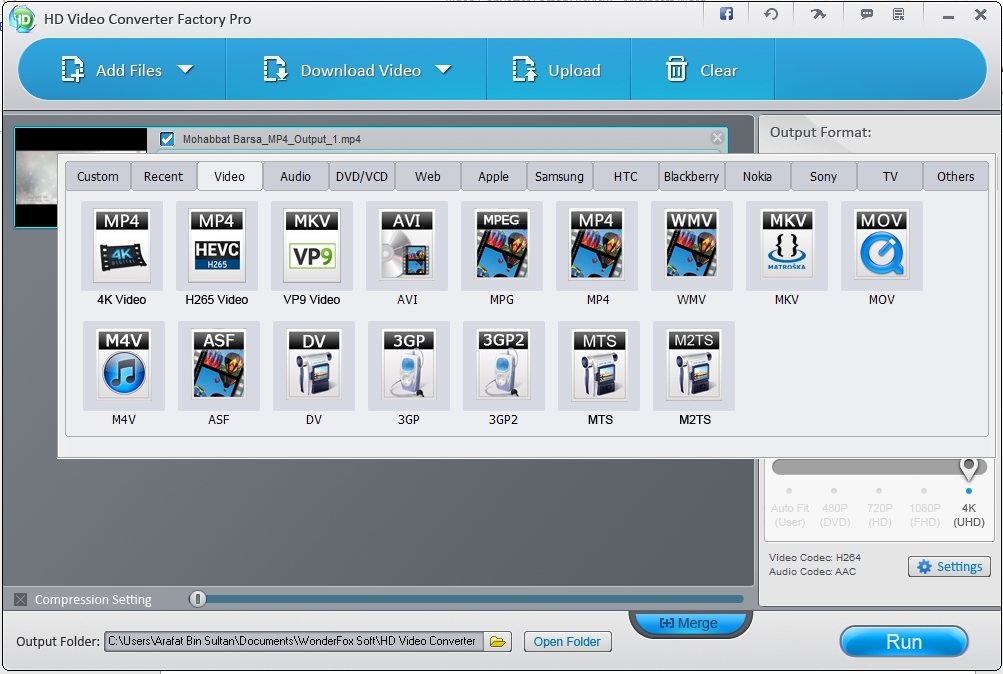This screenshot has height=674, width=1003.
Task: Toggle the Compression Setting checkbox
Action: pyautogui.click(x=20, y=599)
